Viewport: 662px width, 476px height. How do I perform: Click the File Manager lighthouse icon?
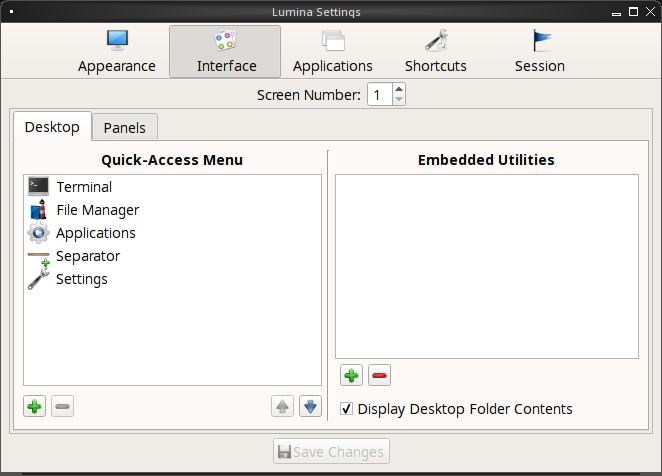click(x=38, y=209)
